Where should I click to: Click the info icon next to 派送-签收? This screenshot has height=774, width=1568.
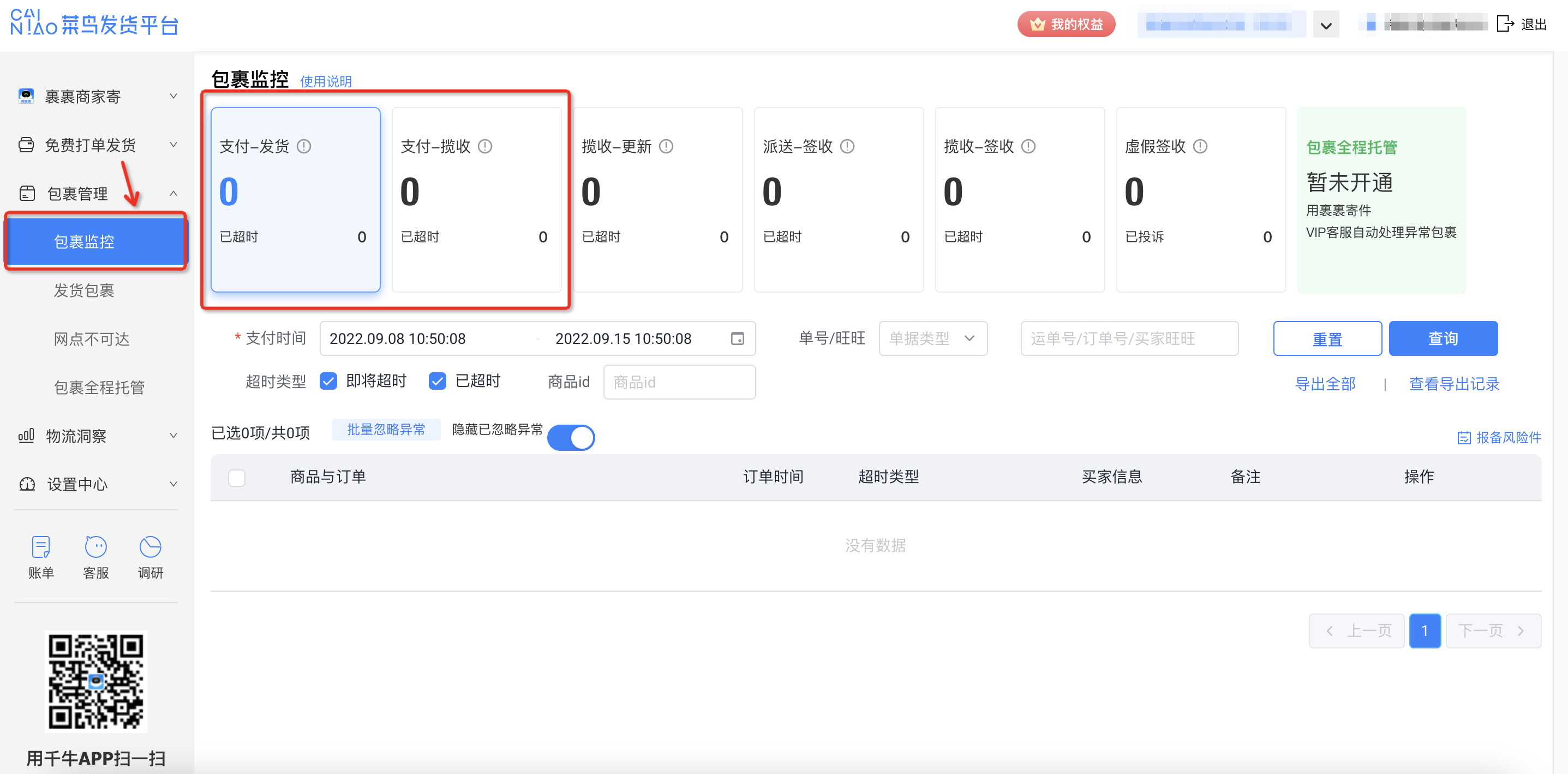847,146
